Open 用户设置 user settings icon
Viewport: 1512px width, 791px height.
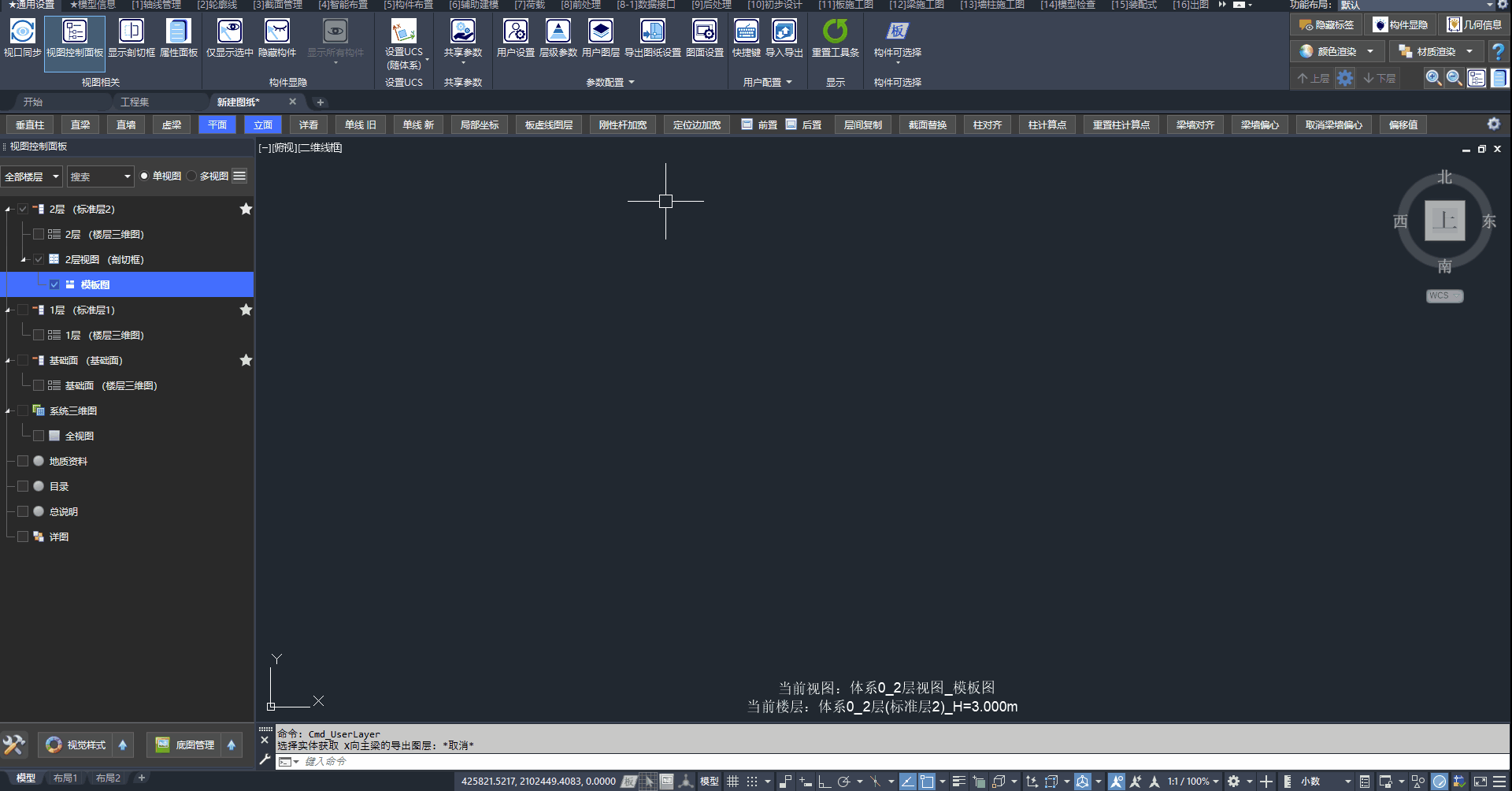coord(516,38)
